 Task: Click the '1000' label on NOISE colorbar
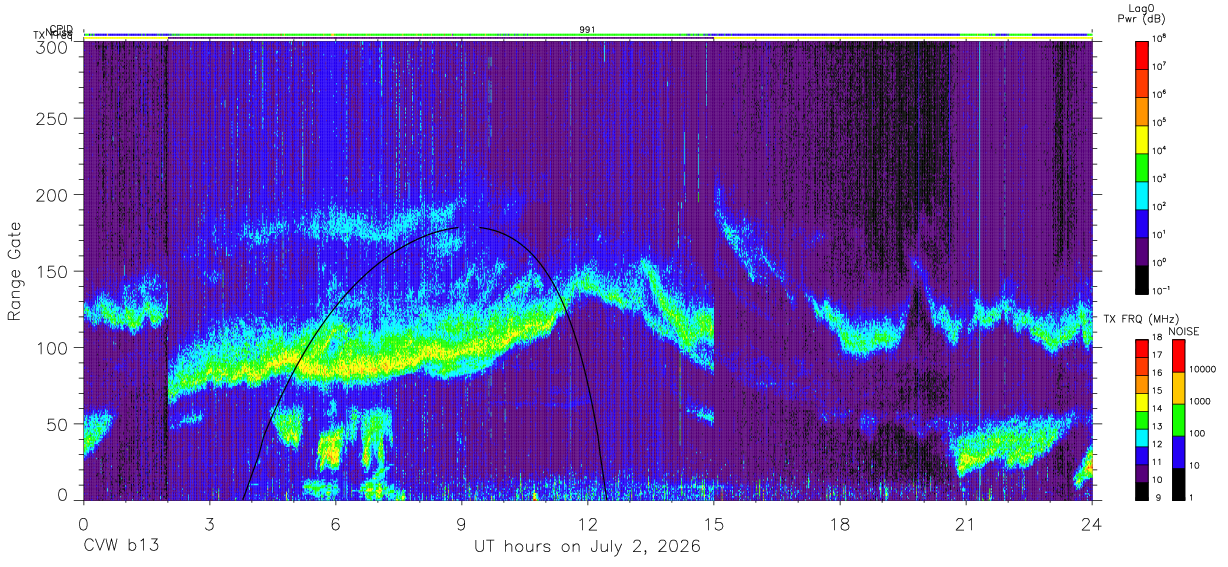pos(1199,403)
